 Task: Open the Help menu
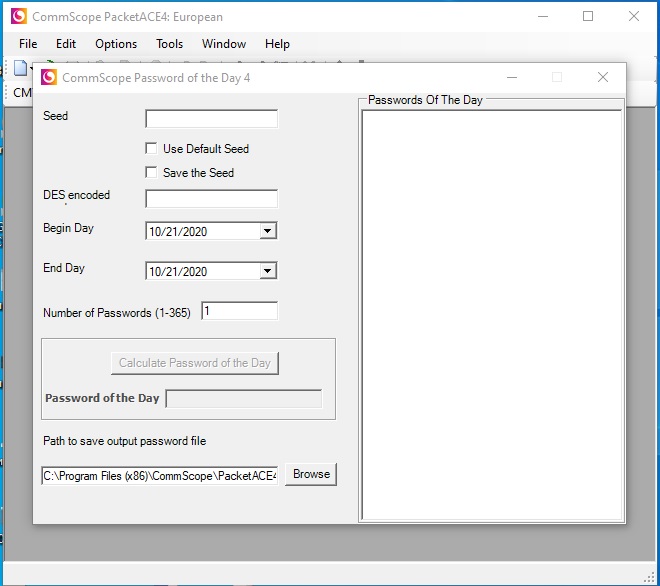pos(277,44)
